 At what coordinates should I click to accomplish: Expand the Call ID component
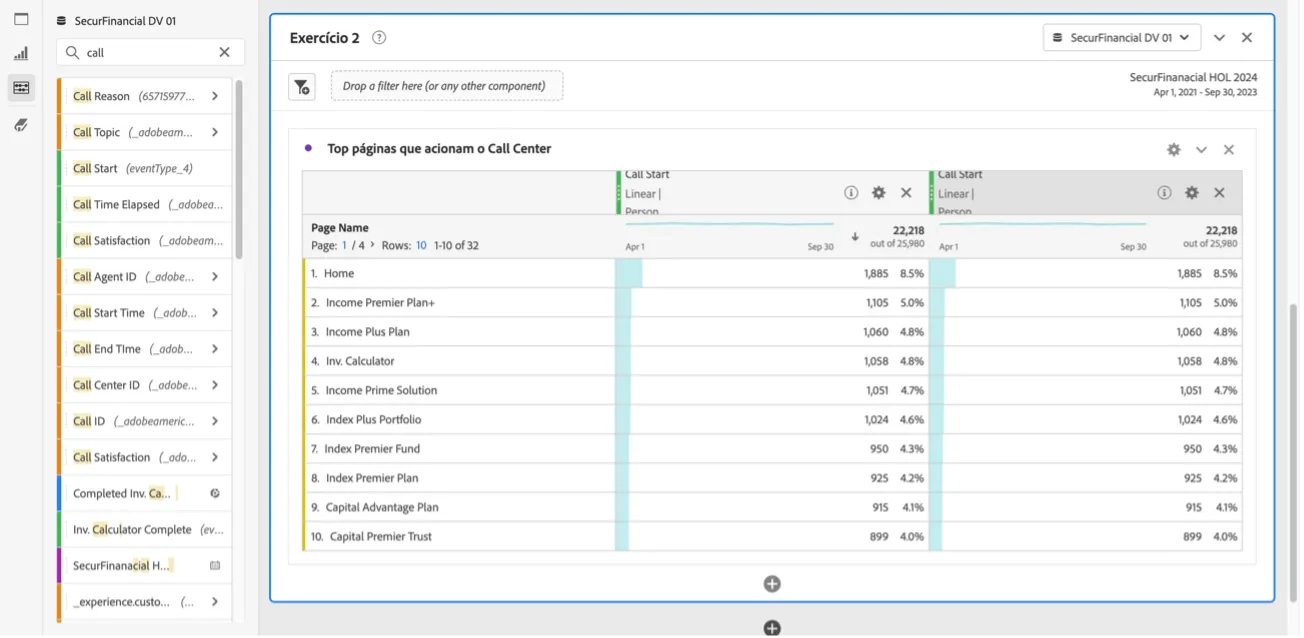(215, 422)
